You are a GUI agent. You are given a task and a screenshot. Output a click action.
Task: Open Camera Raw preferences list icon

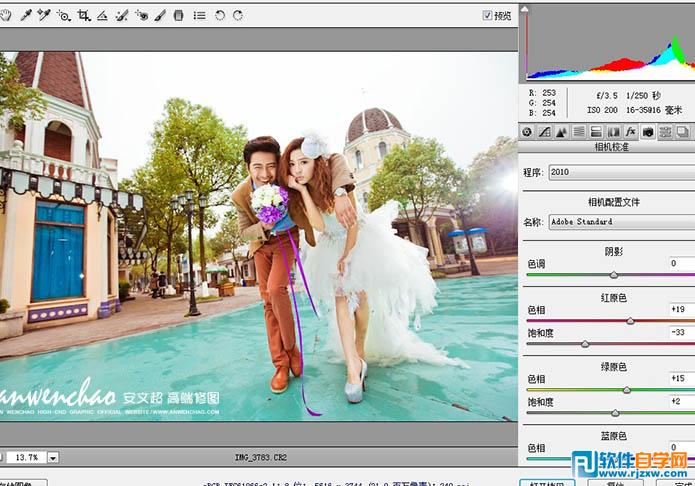199,16
